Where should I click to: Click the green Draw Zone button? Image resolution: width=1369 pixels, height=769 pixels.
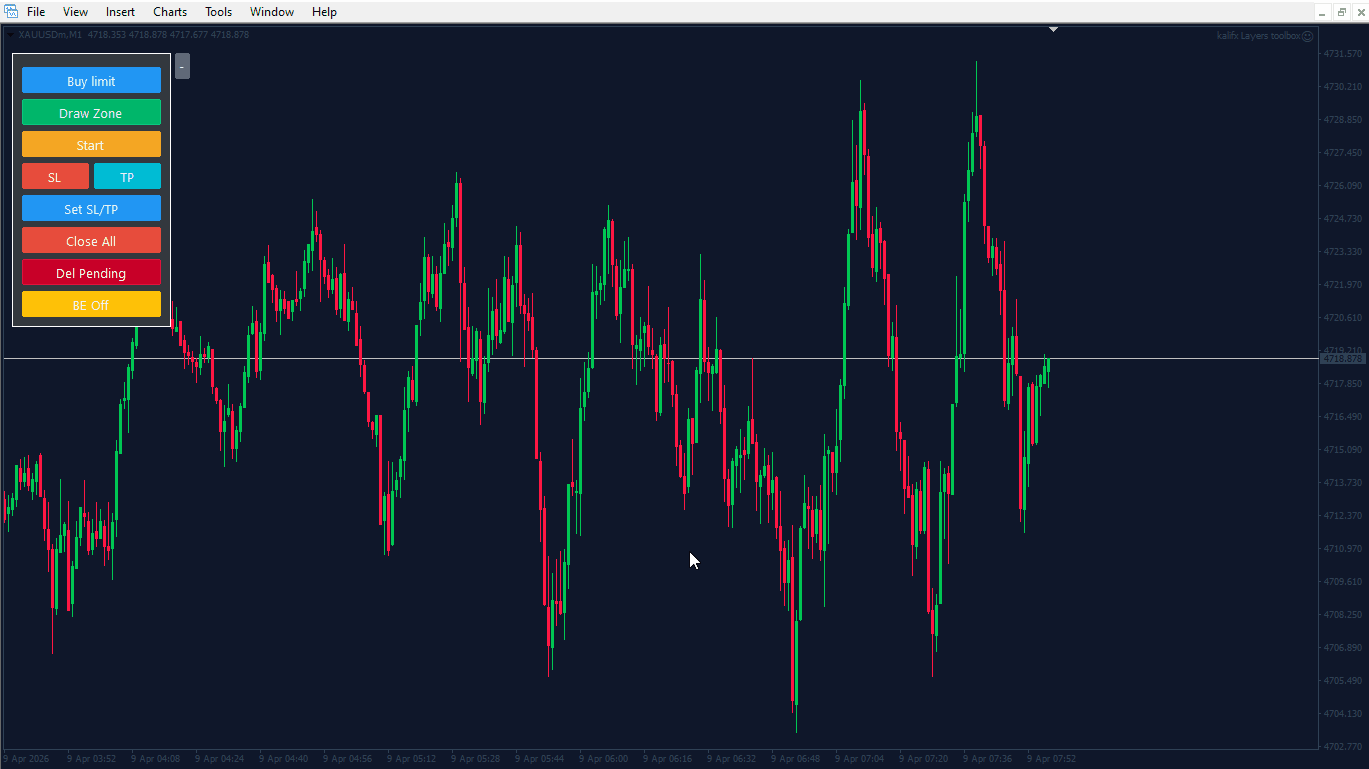[91, 113]
